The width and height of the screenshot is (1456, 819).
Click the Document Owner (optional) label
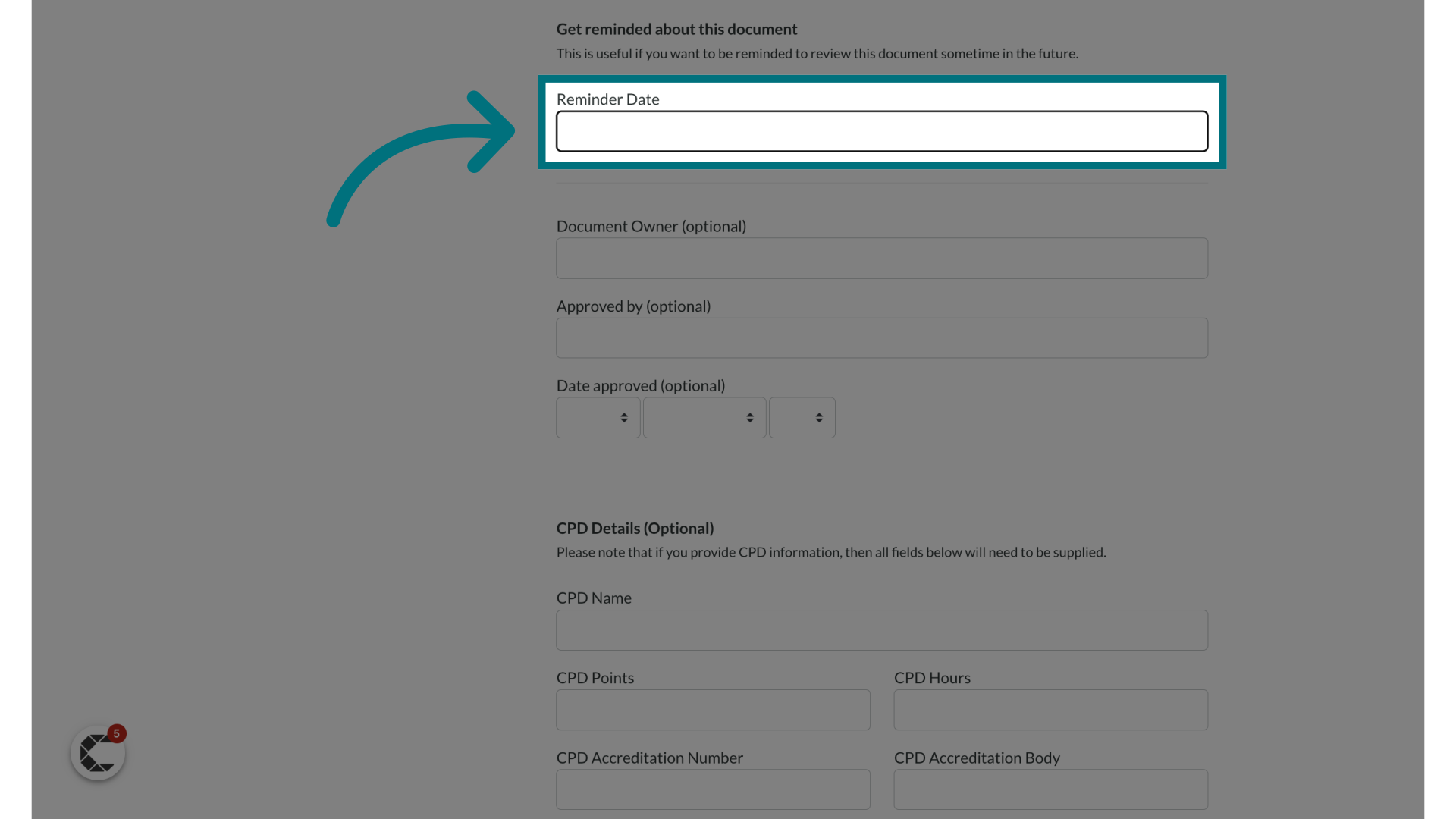click(x=651, y=226)
